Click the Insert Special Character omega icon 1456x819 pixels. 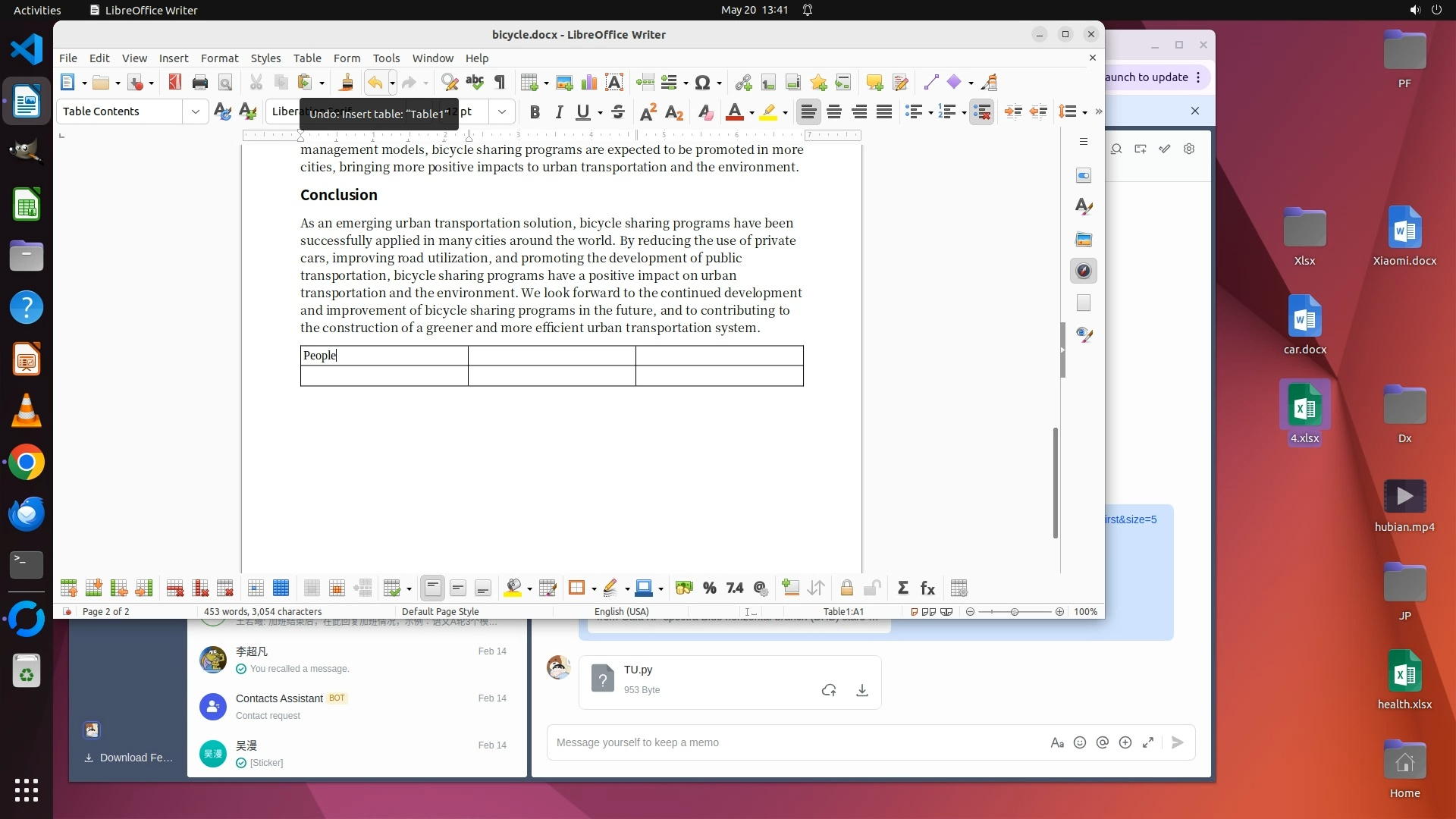coord(702,83)
